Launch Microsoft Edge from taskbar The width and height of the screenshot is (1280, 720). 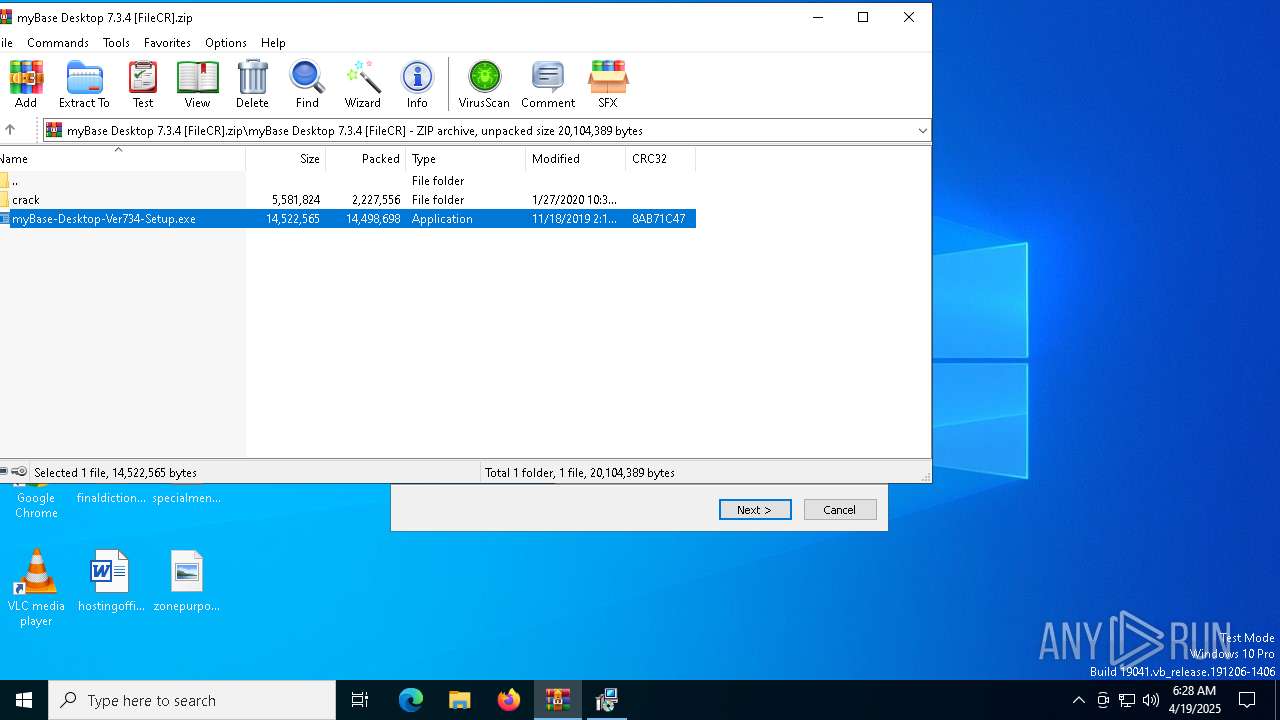point(411,700)
